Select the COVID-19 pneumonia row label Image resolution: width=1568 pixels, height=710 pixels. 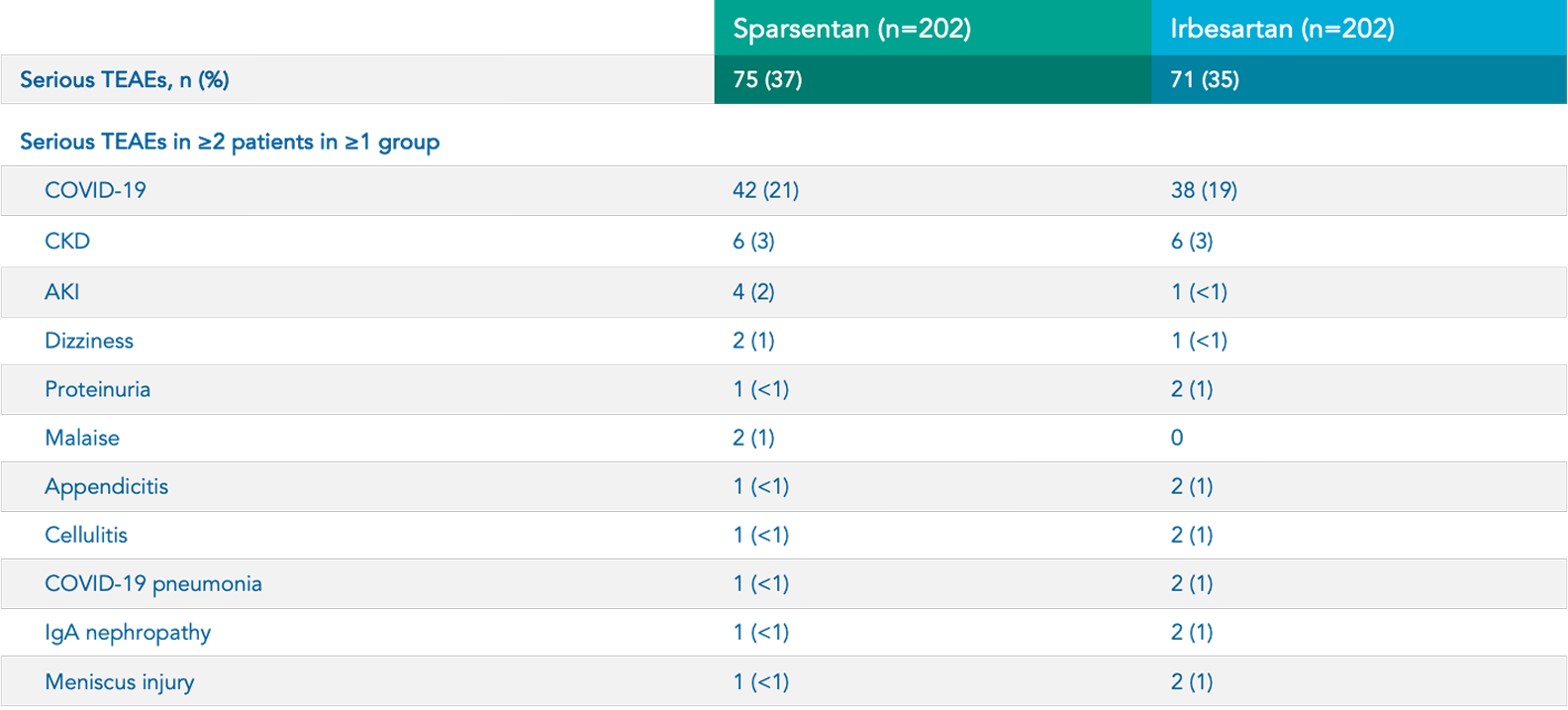point(153,583)
